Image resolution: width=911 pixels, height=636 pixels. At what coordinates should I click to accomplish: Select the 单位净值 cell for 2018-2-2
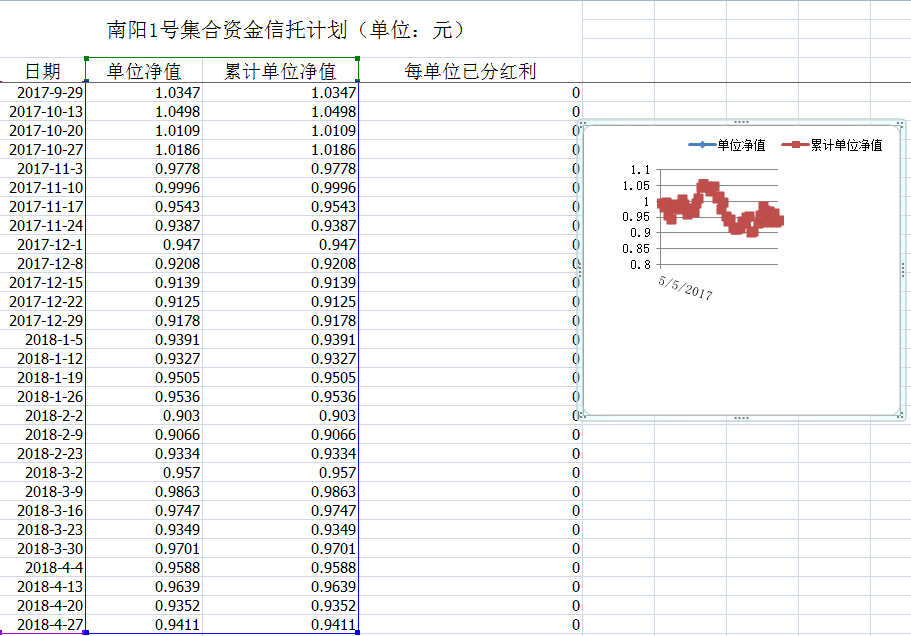click(x=144, y=416)
